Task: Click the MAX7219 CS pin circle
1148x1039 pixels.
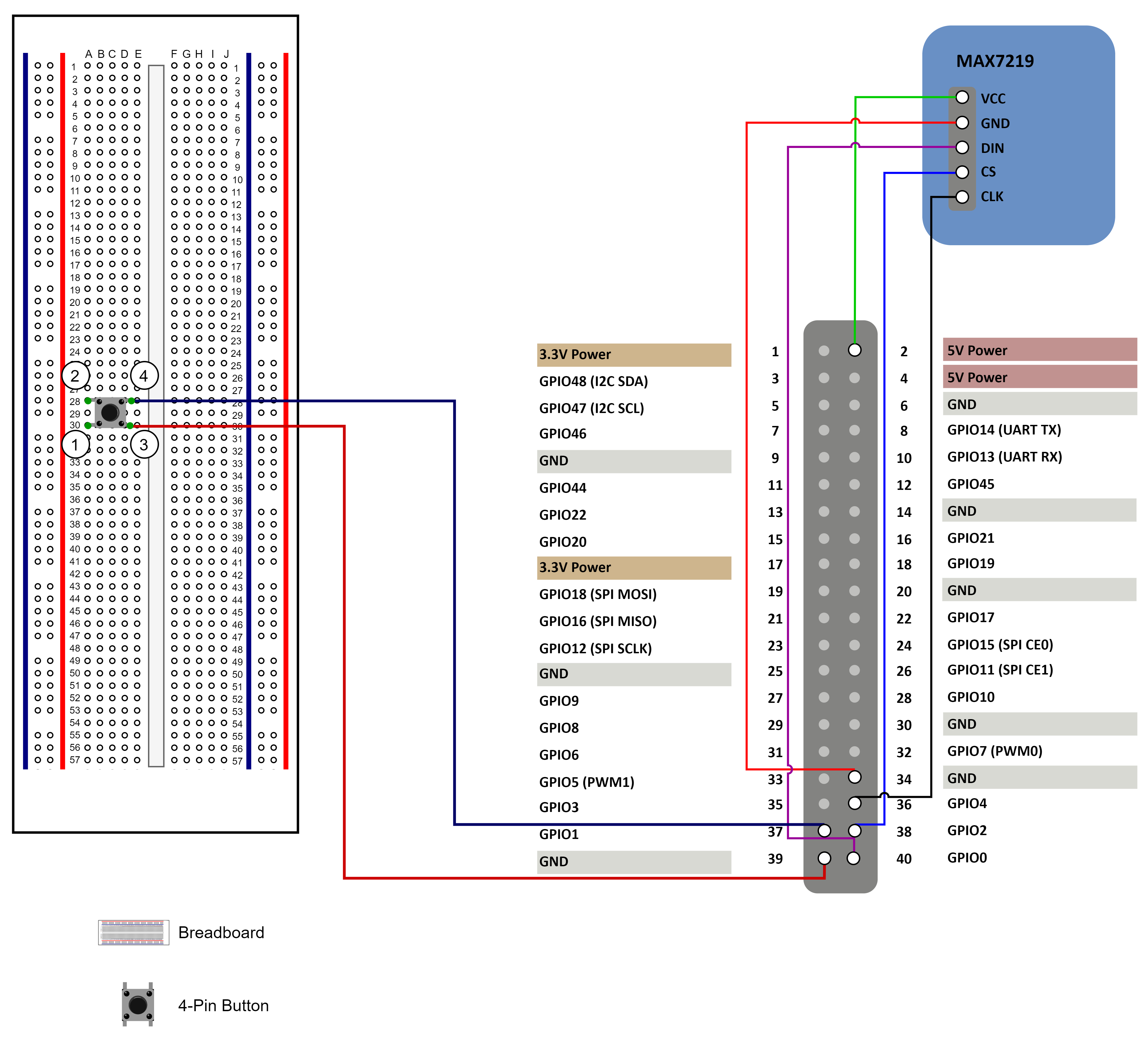Action: (962, 172)
